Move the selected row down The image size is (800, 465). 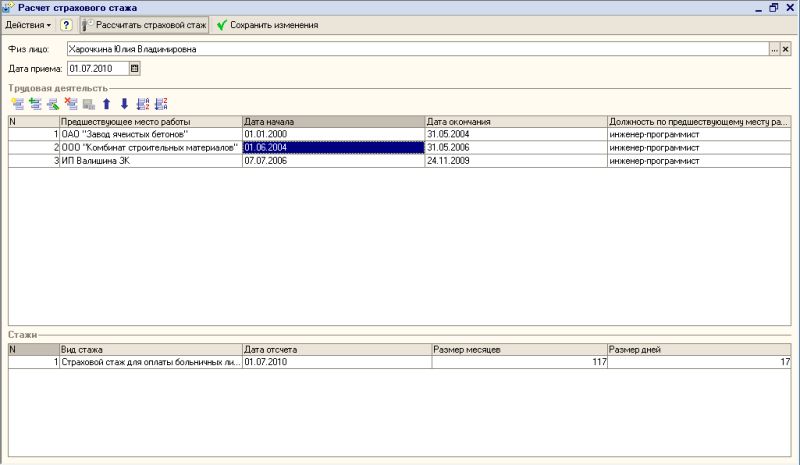[124, 104]
